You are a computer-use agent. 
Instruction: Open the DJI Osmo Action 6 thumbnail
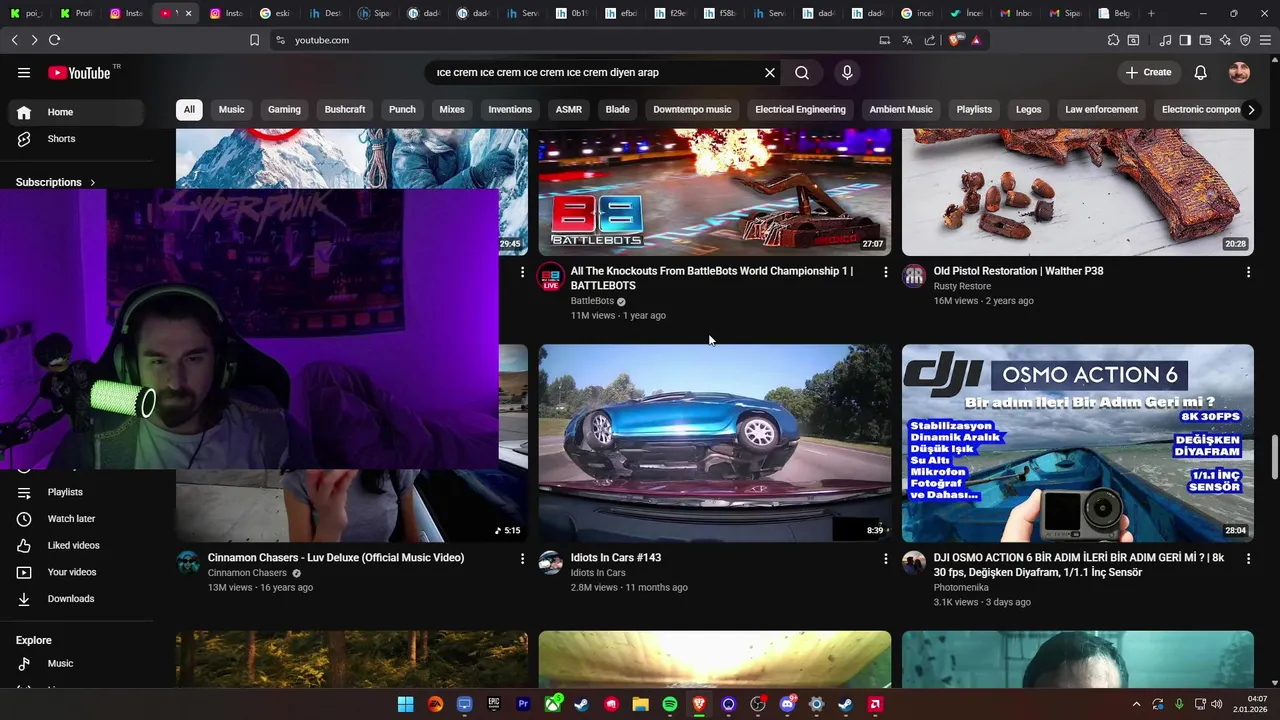1078,443
